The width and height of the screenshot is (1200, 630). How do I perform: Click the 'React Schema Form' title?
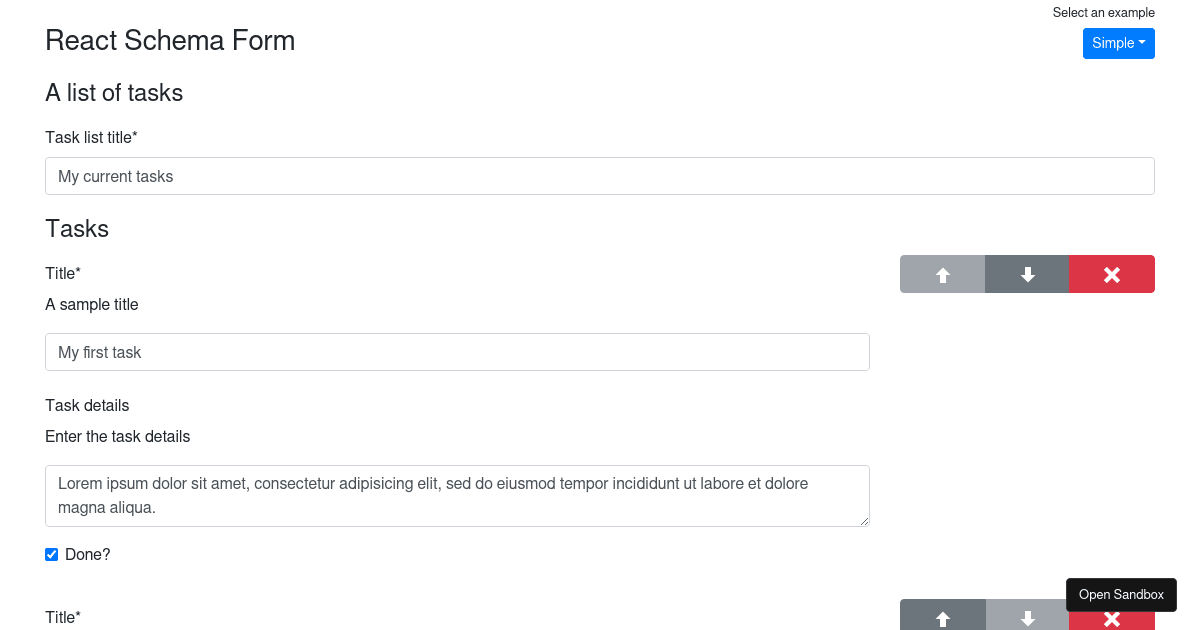coord(170,40)
